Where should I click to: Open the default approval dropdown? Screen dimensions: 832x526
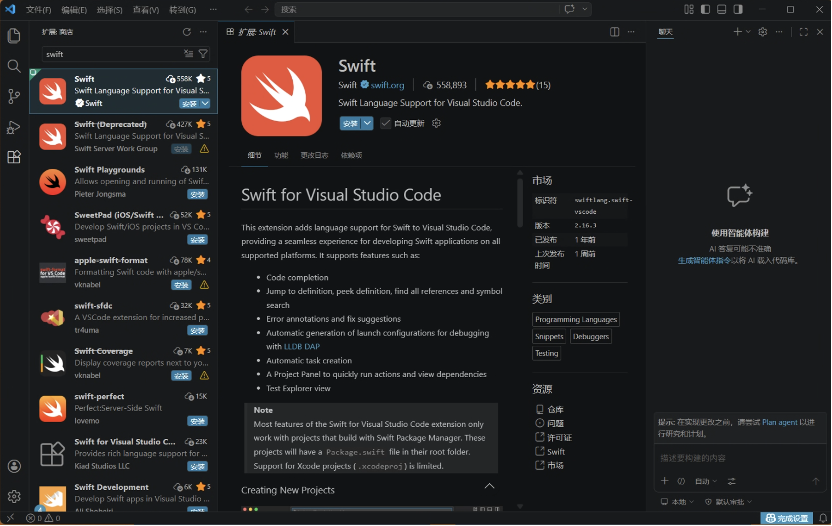tap(728, 502)
